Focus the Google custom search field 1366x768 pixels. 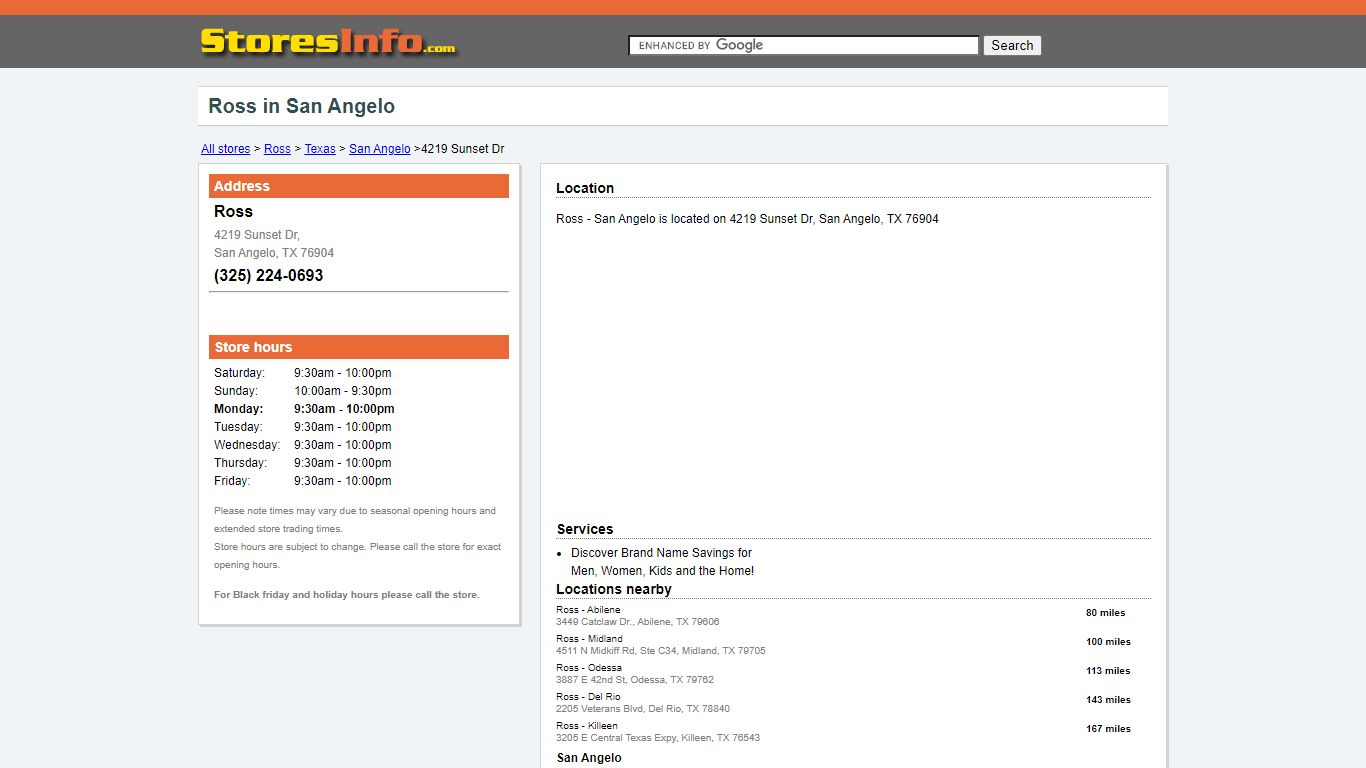(803, 45)
